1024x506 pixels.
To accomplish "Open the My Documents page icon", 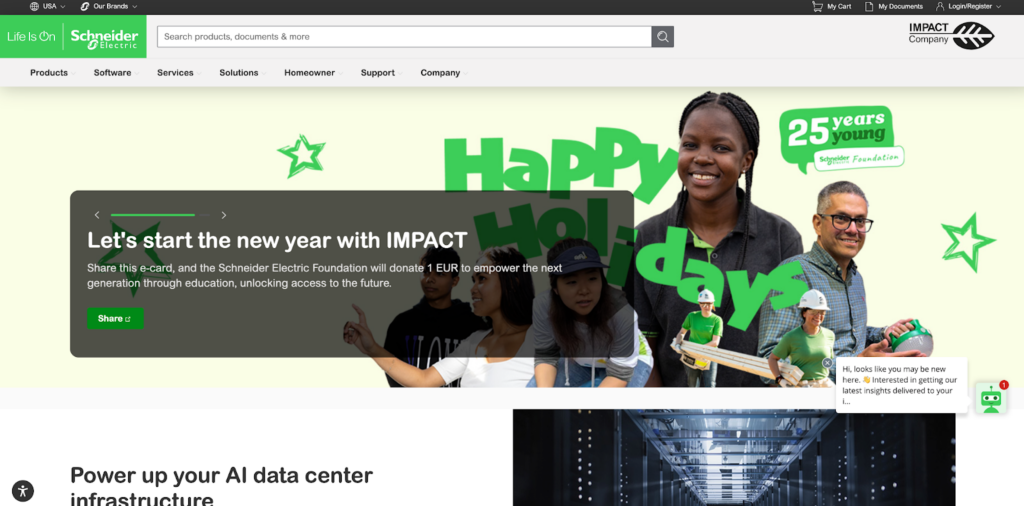I will click(x=869, y=7).
